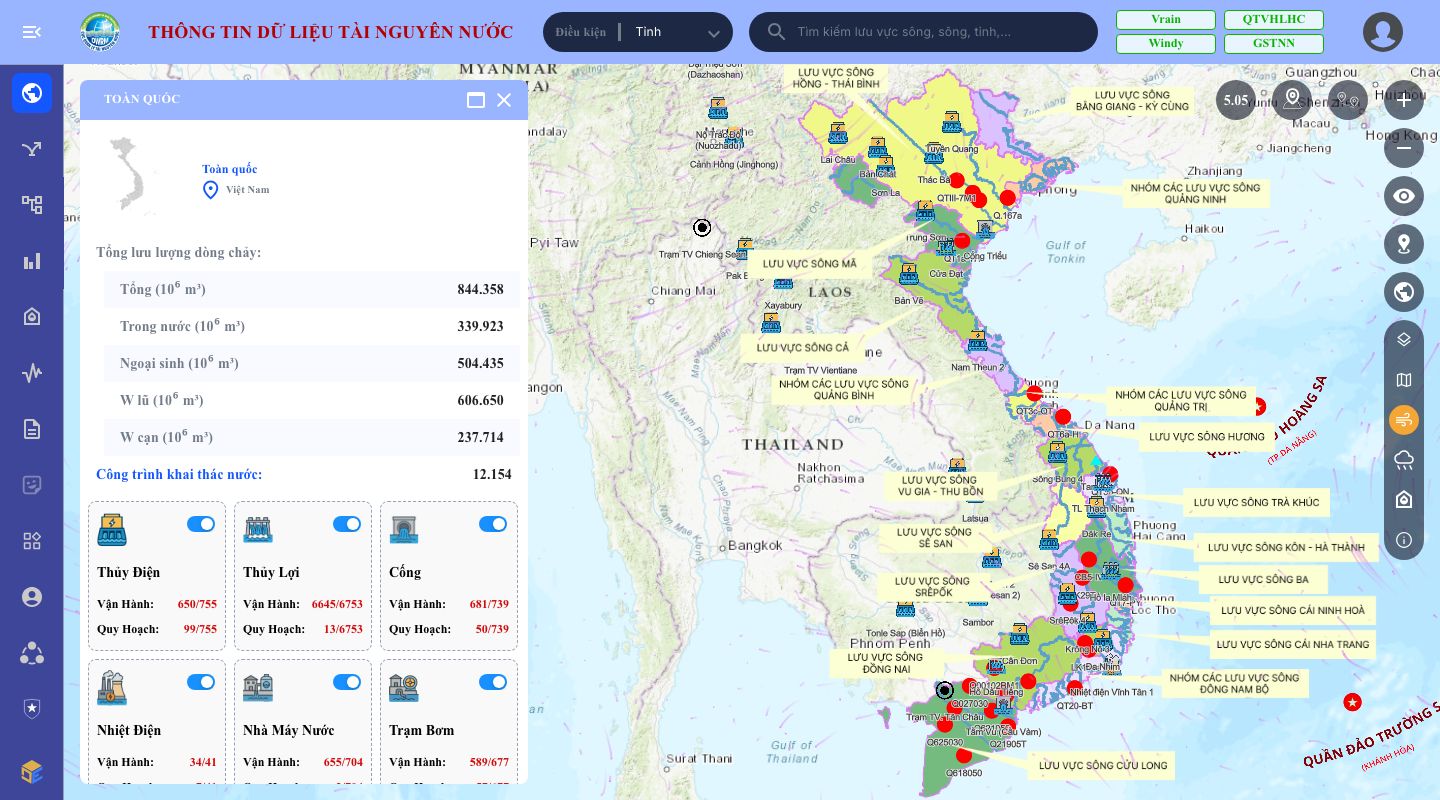The width and height of the screenshot is (1440, 800).
Task: Open the sticker note sidebar icon
Action: [32, 485]
